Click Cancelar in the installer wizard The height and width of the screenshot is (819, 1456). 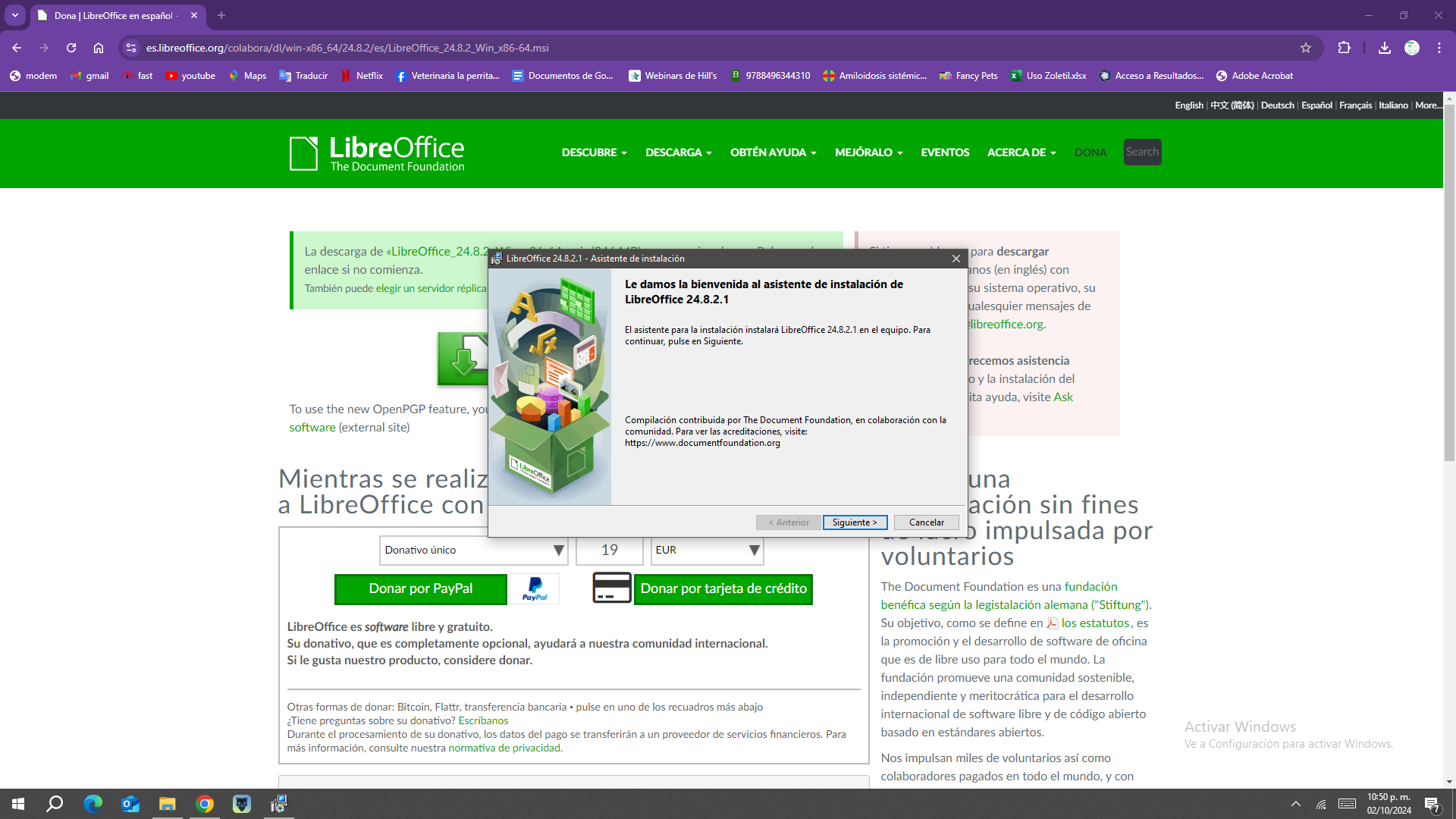pos(926,522)
